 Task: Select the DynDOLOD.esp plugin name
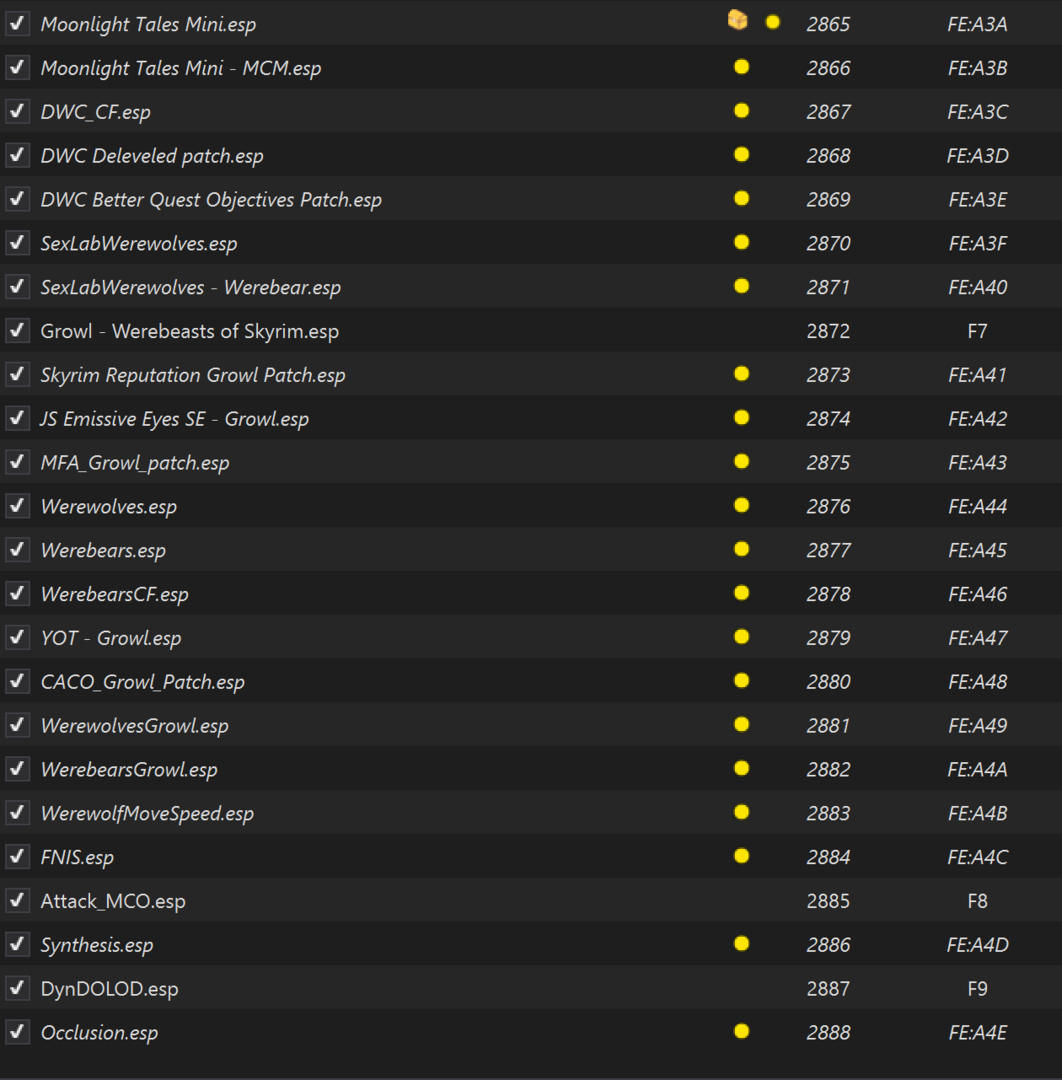pos(110,989)
